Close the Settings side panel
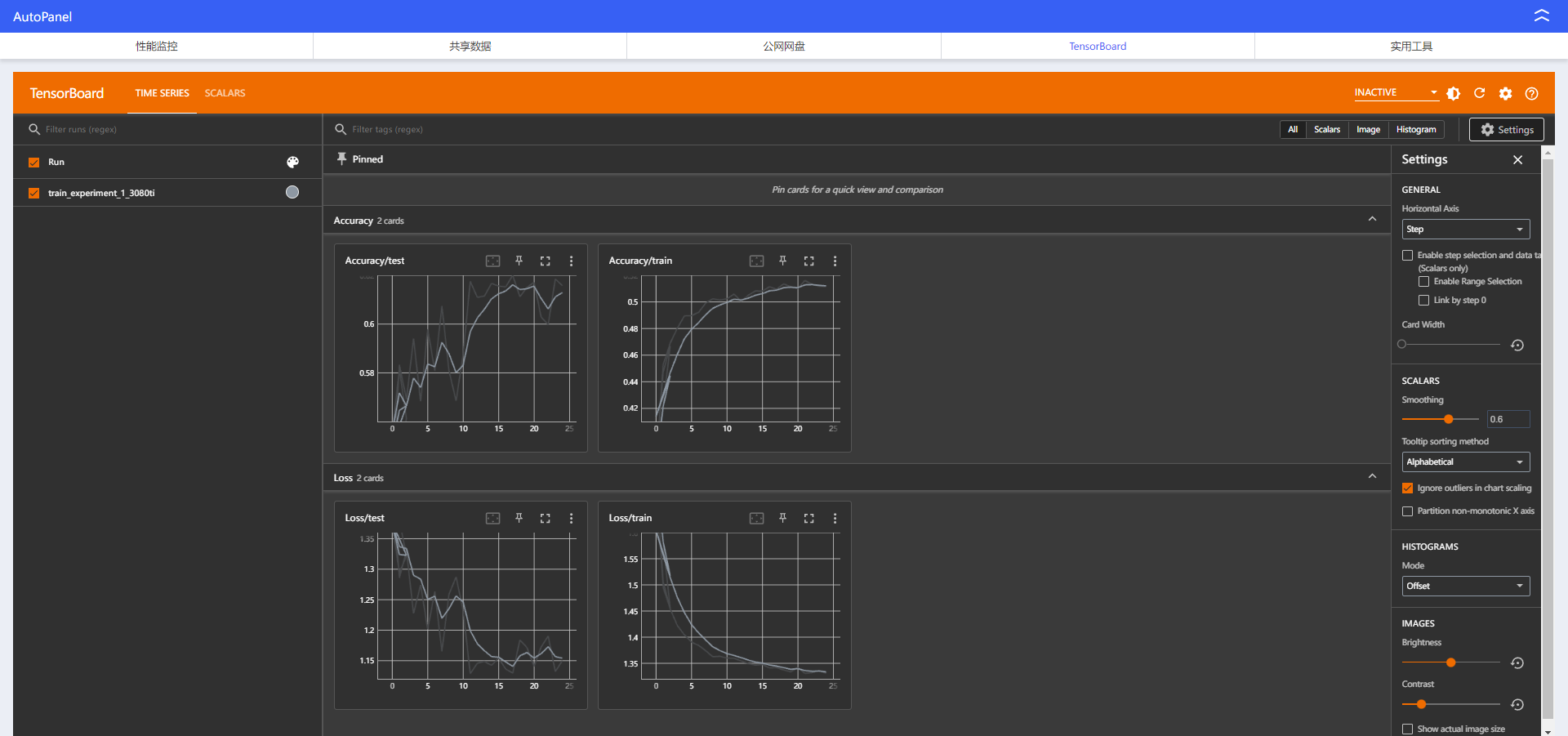The height and width of the screenshot is (736, 1568). (1517, 159)
